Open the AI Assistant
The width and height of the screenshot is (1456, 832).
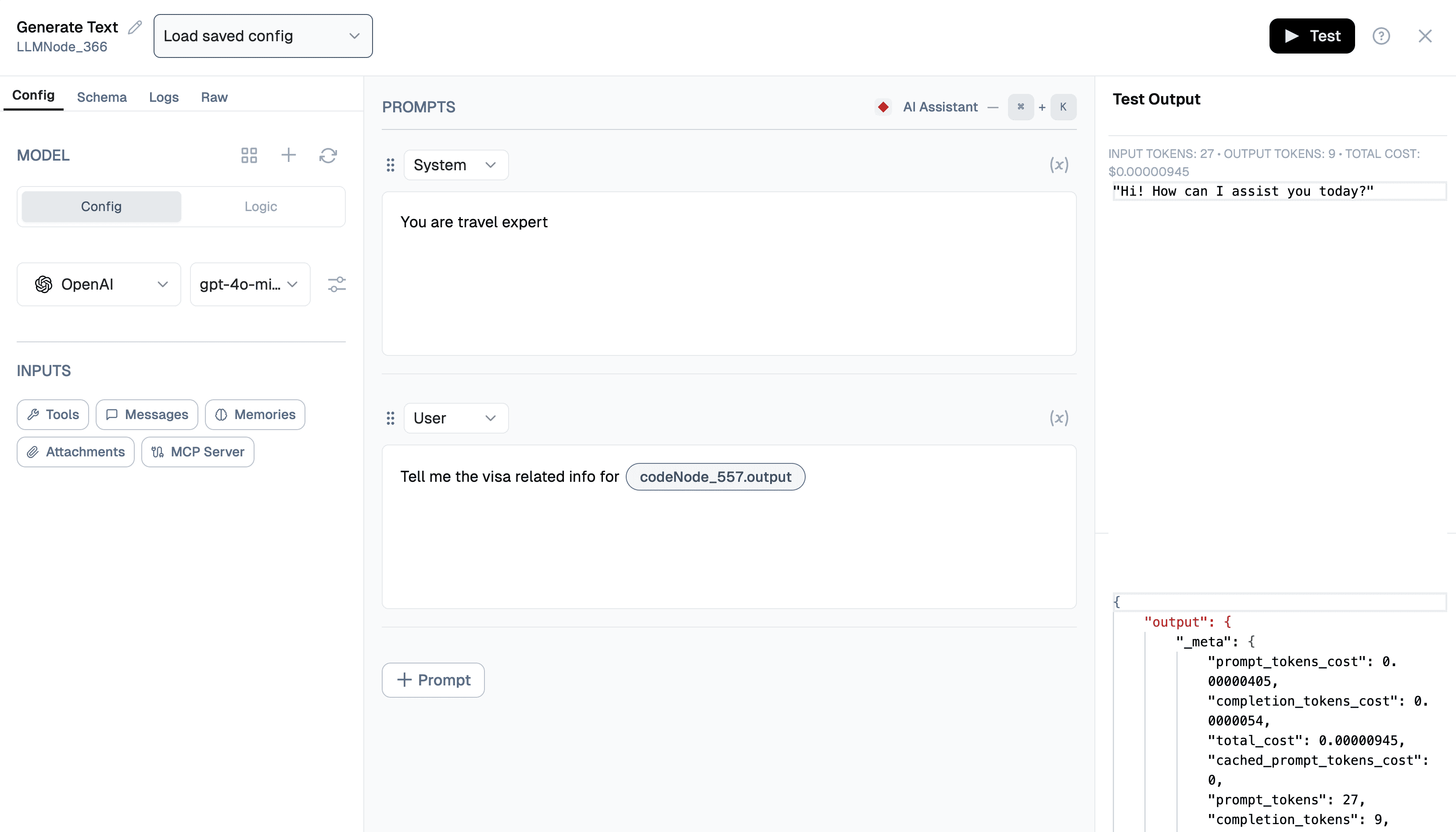point(940,107)
